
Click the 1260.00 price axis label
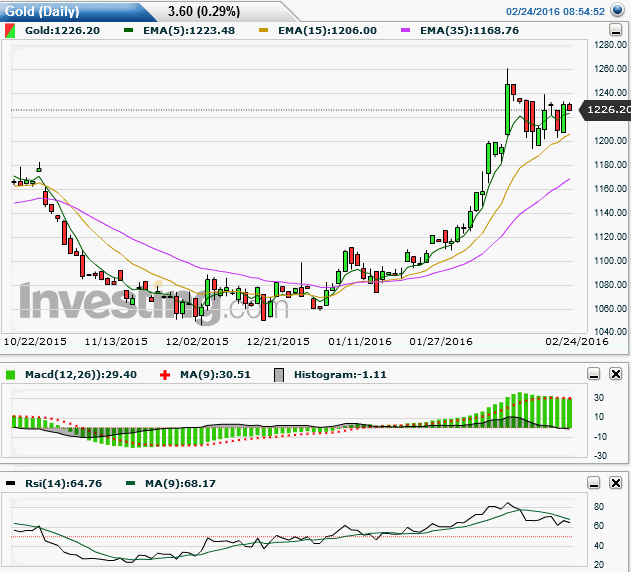610,69
